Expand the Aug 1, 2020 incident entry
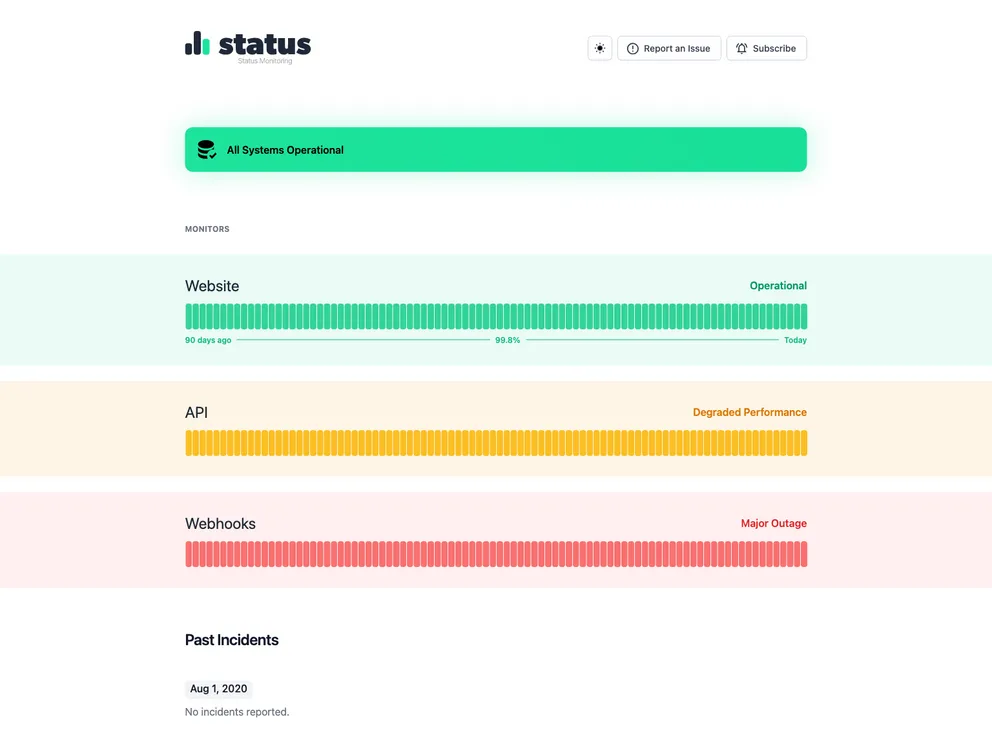Viewport: 992px width, 744px height. click(218, 688)
